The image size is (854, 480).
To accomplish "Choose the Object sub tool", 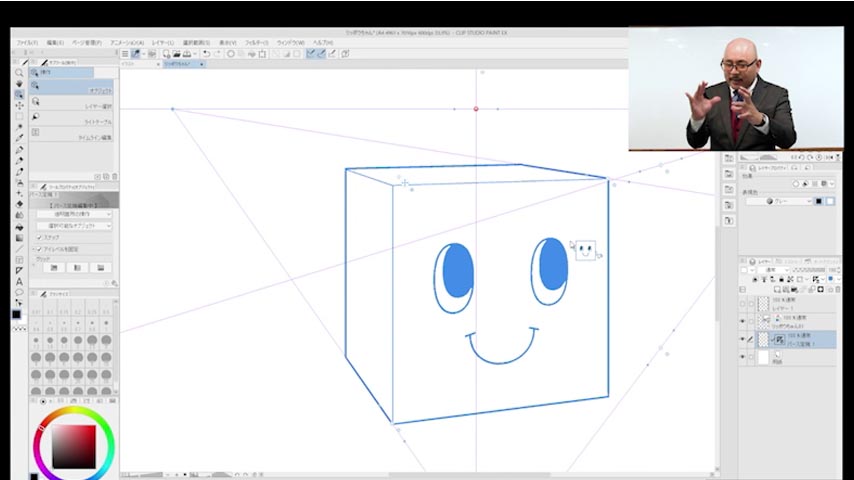I will point(71,87).
